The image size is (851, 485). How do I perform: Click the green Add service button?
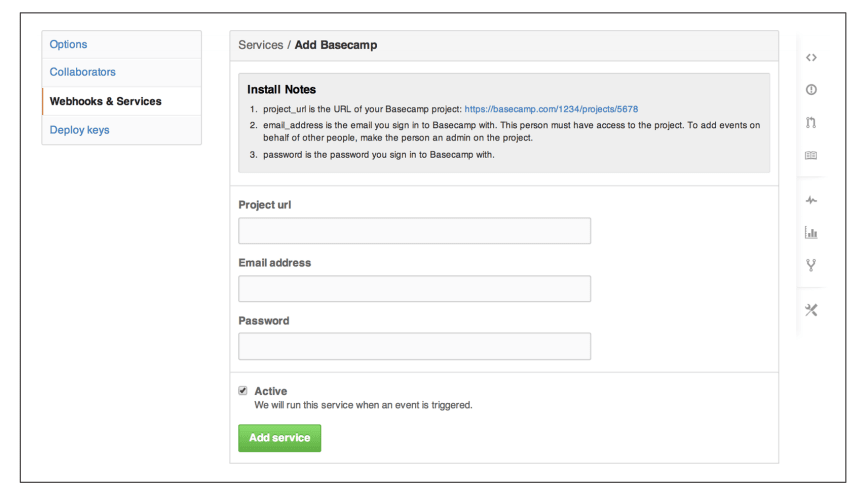[280, 438]
